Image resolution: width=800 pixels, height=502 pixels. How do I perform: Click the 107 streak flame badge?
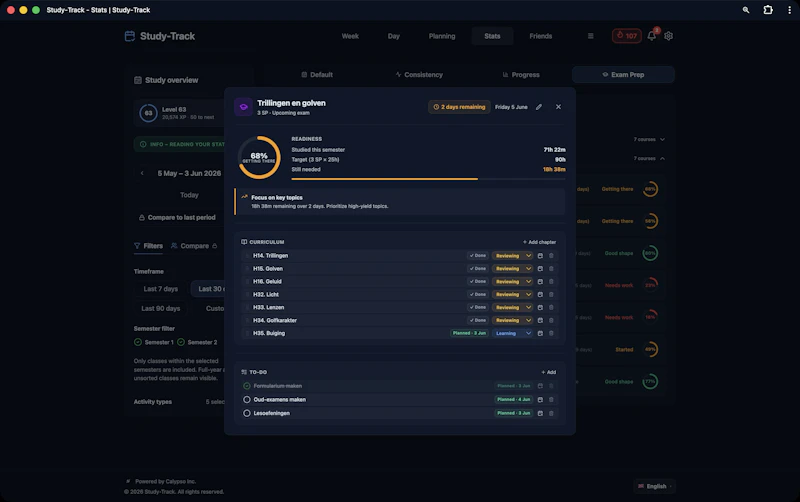click(627, 36)
